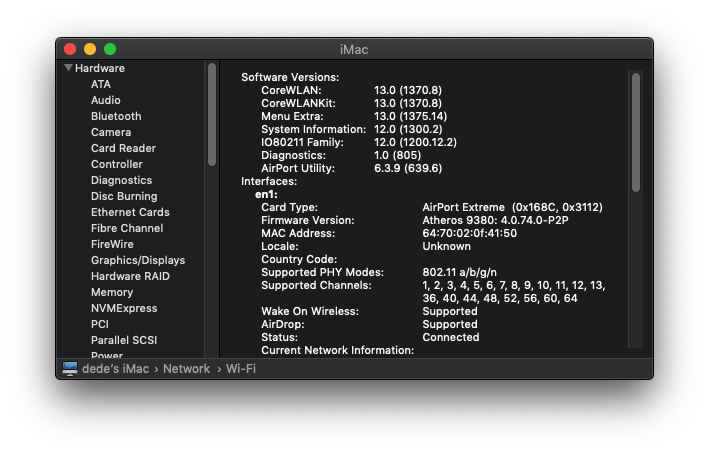Click the Country Code label
Image resolution: width=709 pixels, height=453 pixels.
click(x=299, y=260)
